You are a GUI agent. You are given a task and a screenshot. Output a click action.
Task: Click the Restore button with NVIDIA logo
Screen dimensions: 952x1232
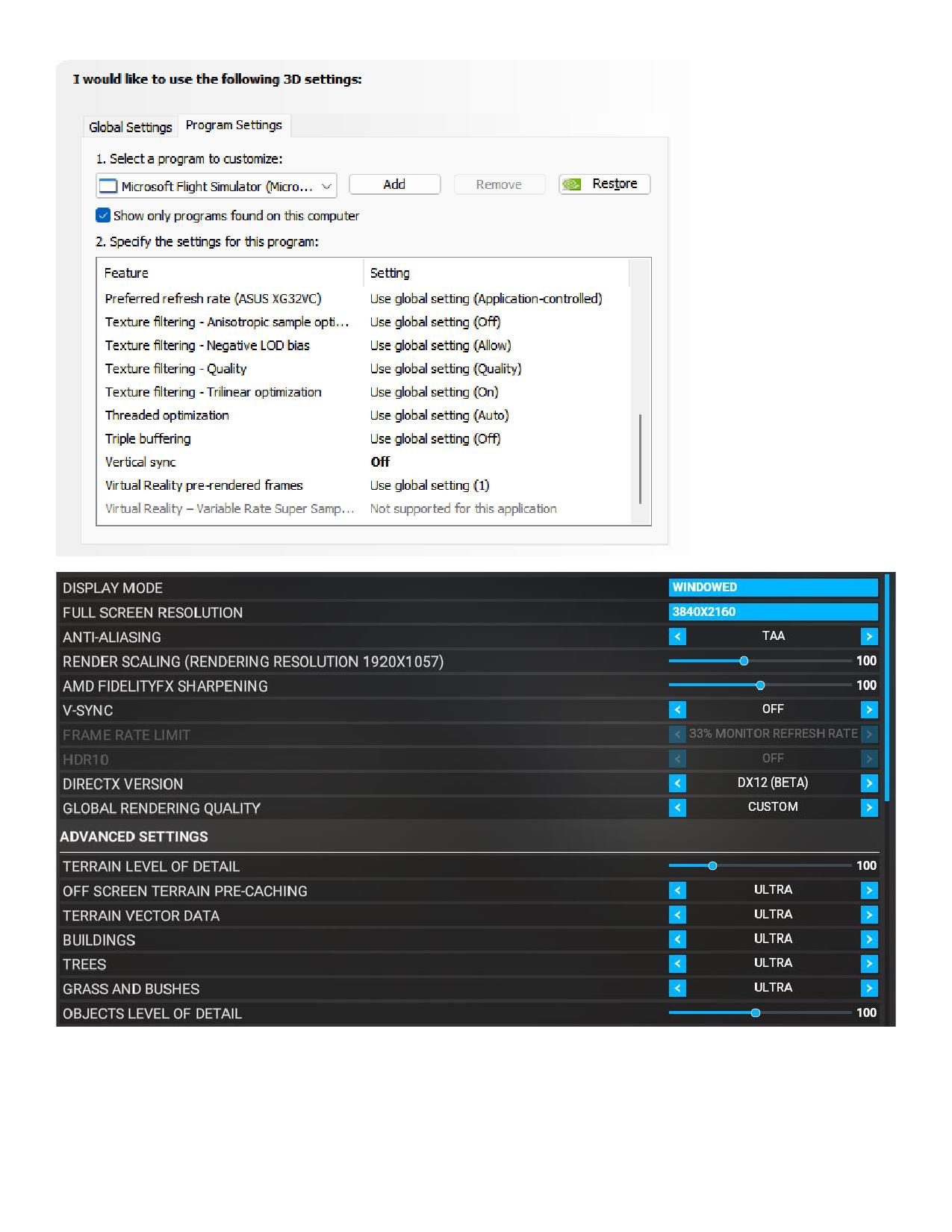pos(605,184)
